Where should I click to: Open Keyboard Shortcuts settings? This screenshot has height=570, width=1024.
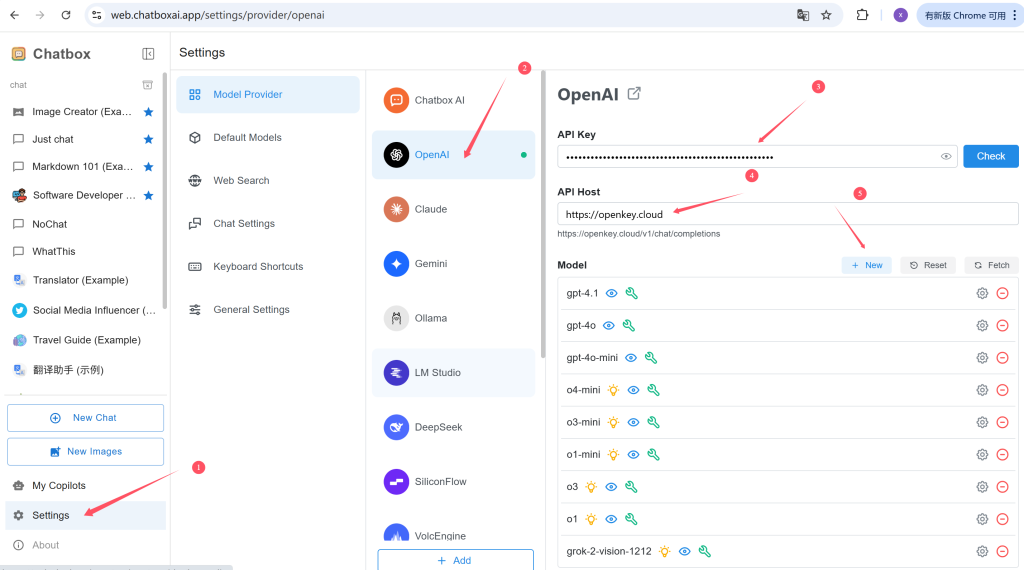268,267
